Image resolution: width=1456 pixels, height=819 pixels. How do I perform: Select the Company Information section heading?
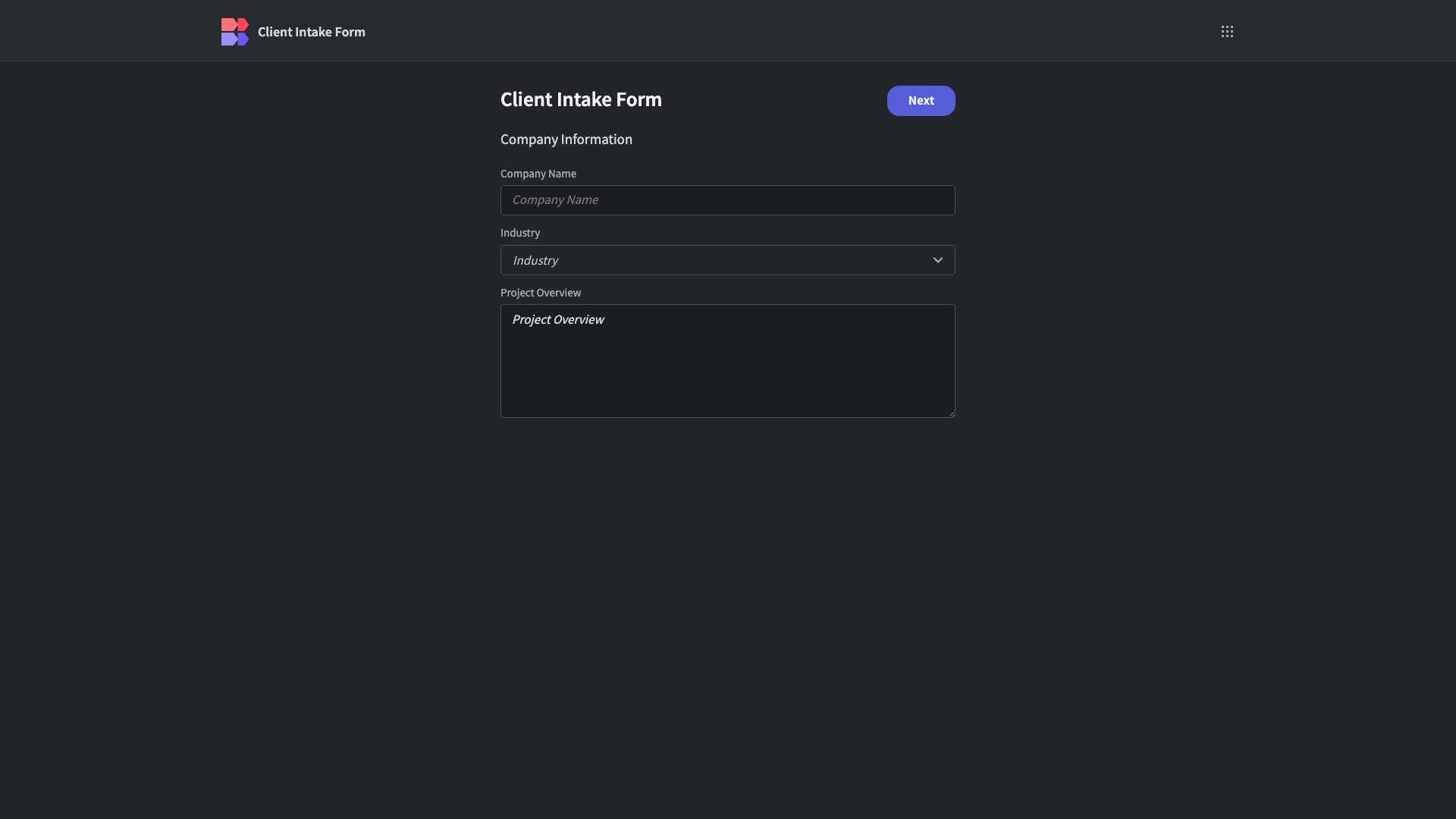click(566, 140)
